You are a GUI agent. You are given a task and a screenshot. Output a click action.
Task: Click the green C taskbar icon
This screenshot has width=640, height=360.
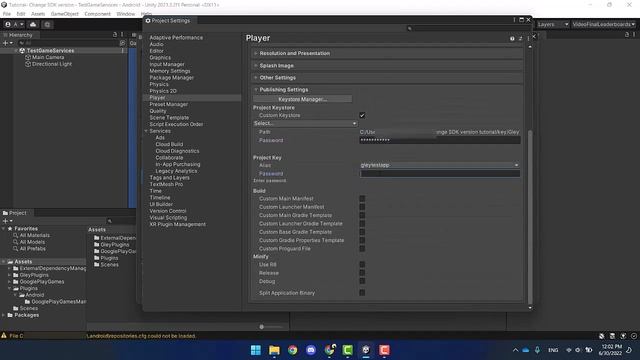coord(348,350)
